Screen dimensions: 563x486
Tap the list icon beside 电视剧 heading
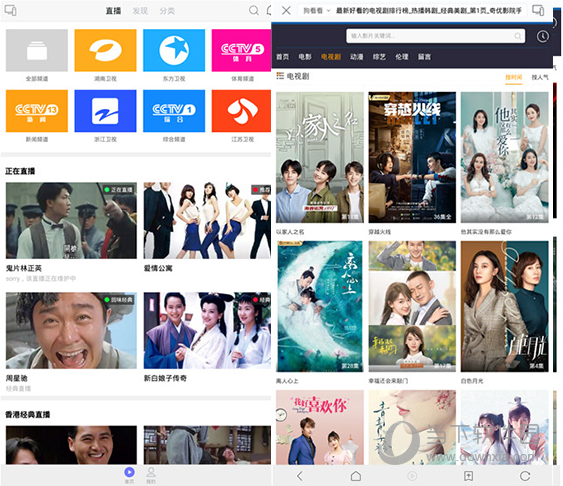[280, 76]
